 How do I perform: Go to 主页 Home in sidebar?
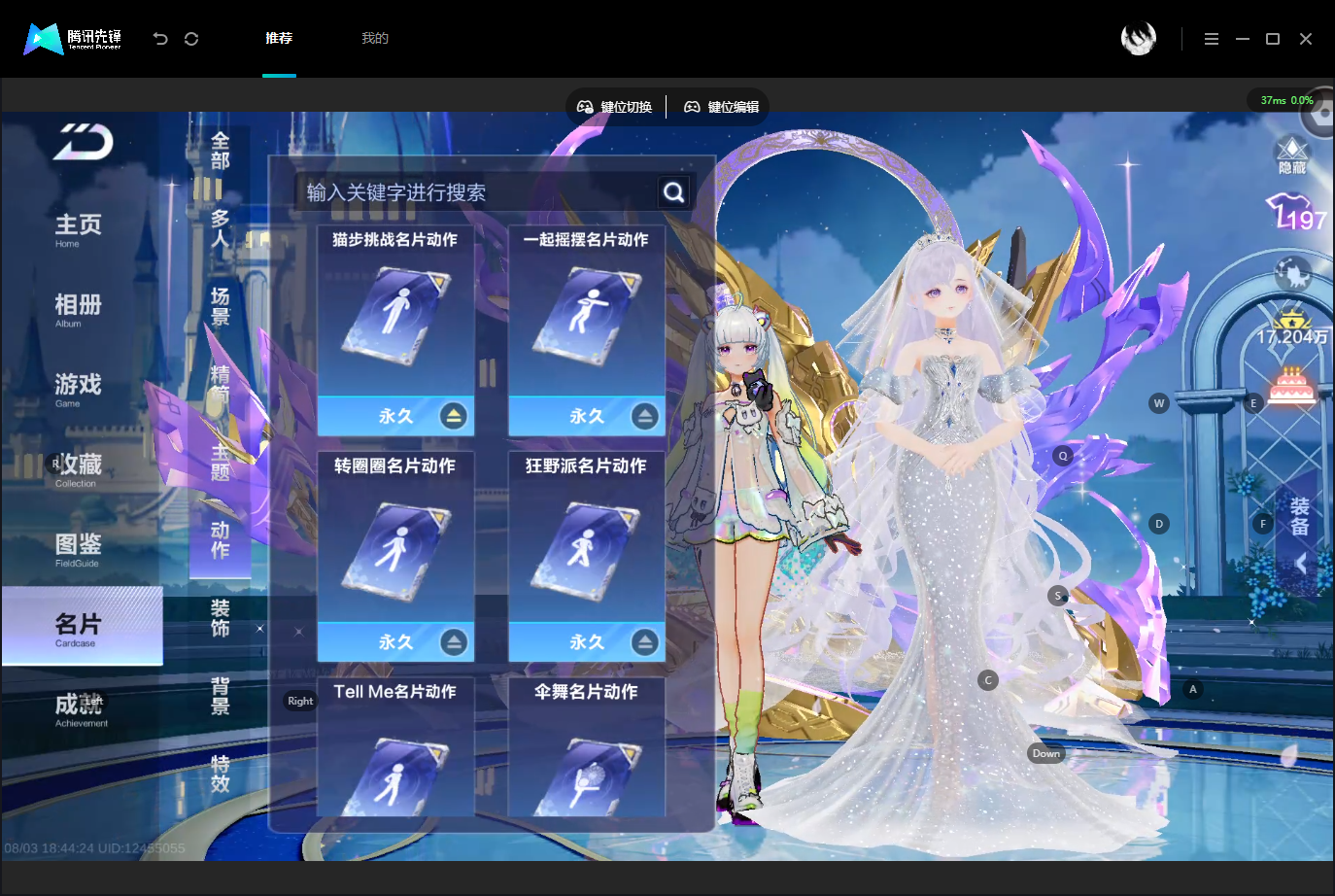(78, 229)
